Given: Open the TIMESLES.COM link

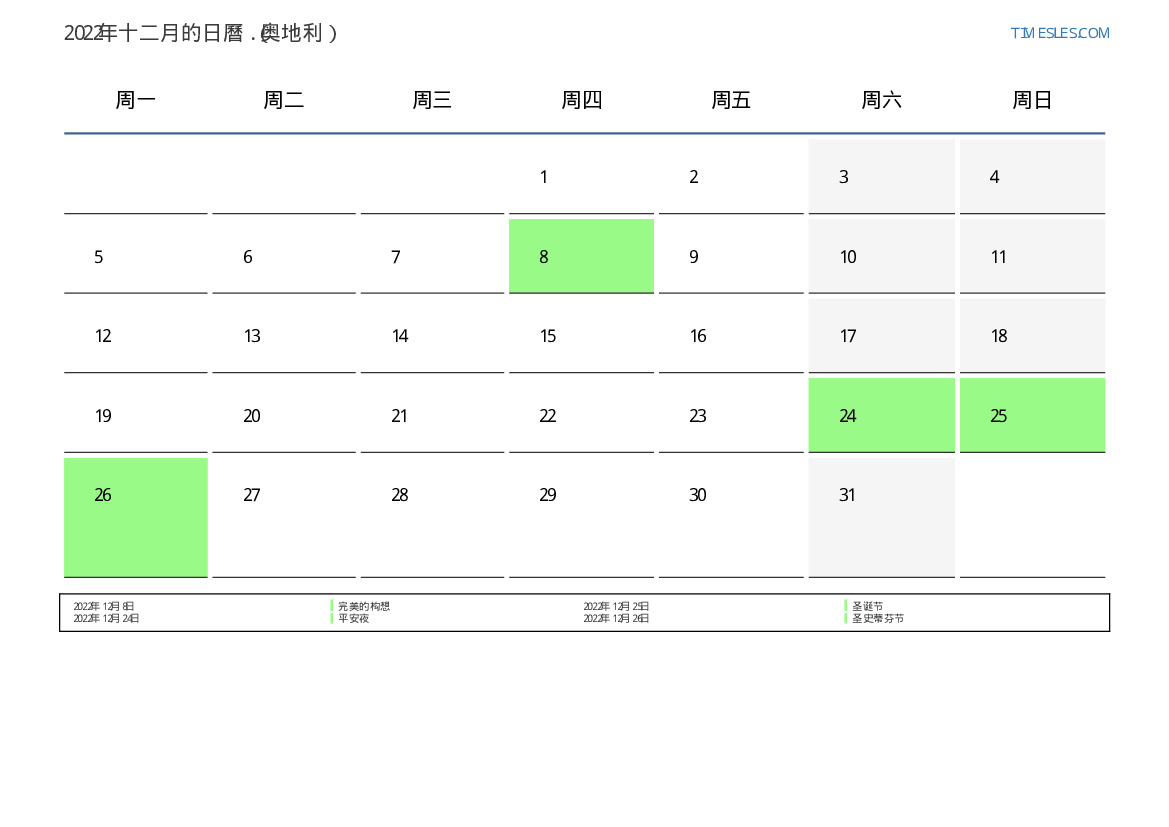Looking at the screenshot, I should (x=1059, y=33).
